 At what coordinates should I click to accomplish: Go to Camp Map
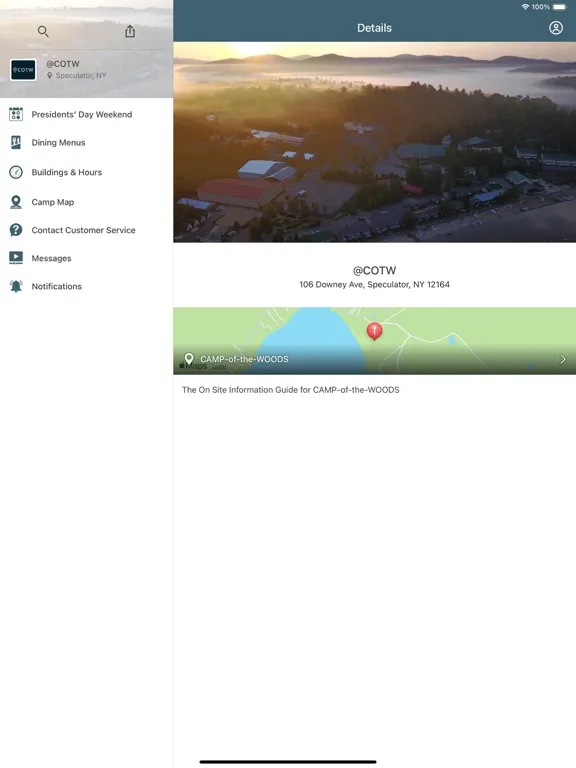pos(86,202)
